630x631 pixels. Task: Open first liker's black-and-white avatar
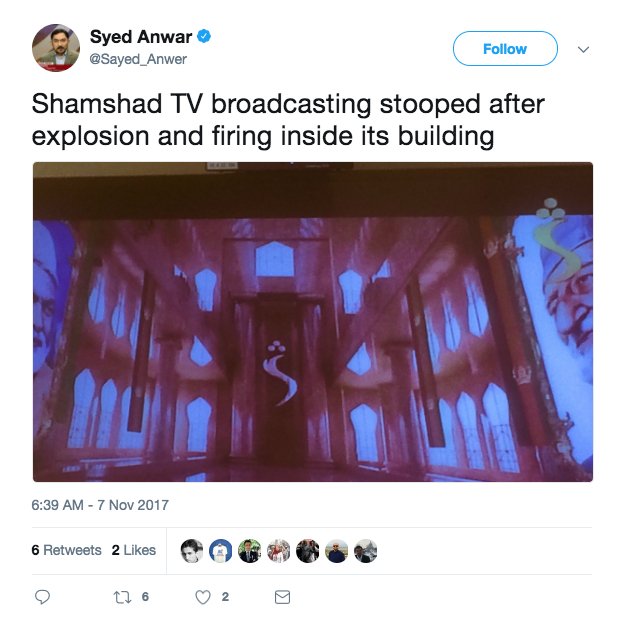[192, 551]
